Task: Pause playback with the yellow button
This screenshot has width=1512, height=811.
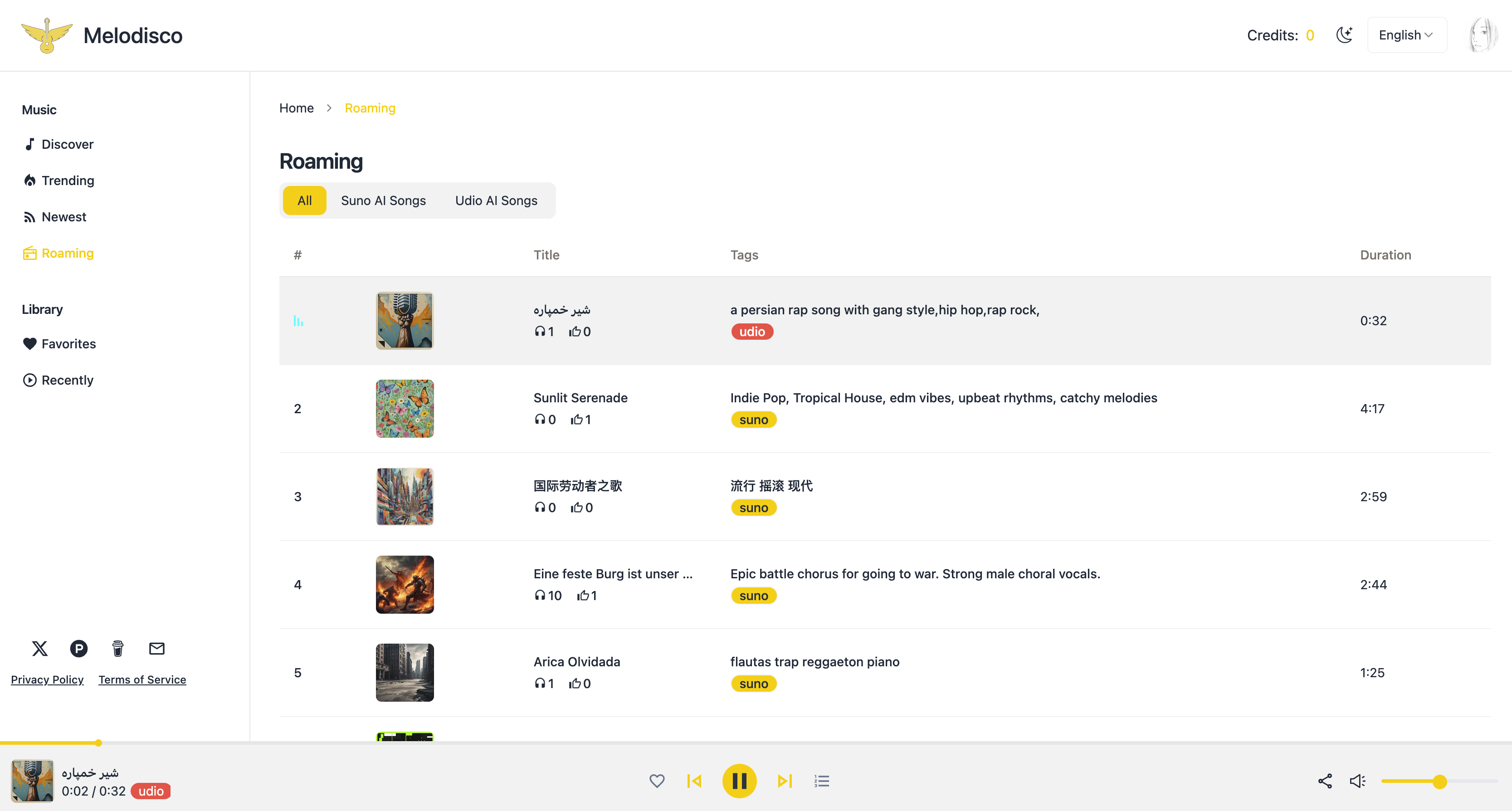Action: 739,781
